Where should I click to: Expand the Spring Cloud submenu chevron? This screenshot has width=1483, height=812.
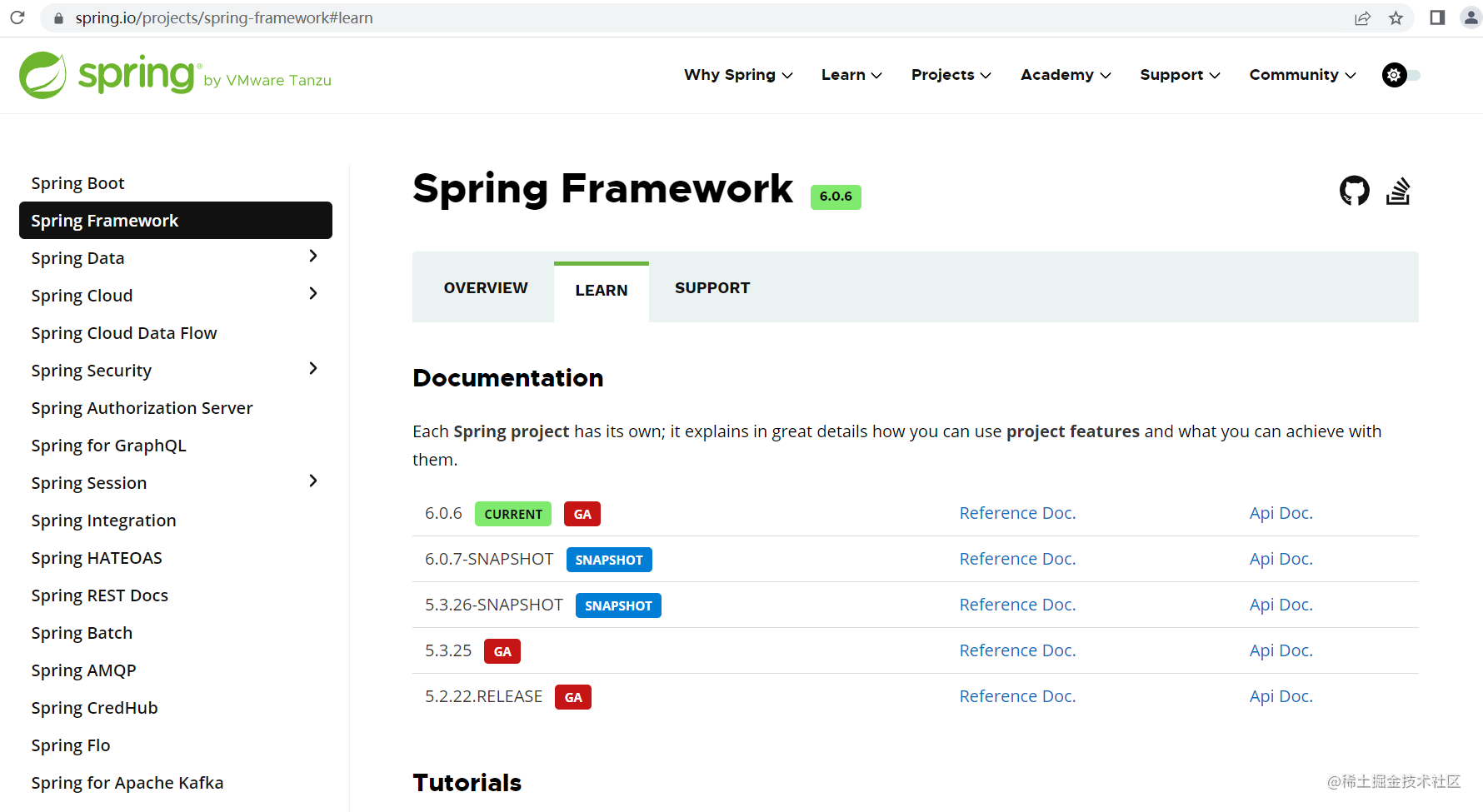pos(313,293)
